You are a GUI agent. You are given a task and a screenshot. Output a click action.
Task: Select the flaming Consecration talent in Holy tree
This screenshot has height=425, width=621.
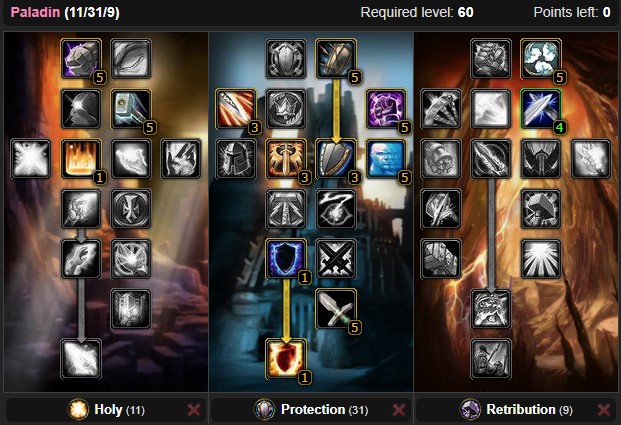pyautogui.click(x=81, y=159)
